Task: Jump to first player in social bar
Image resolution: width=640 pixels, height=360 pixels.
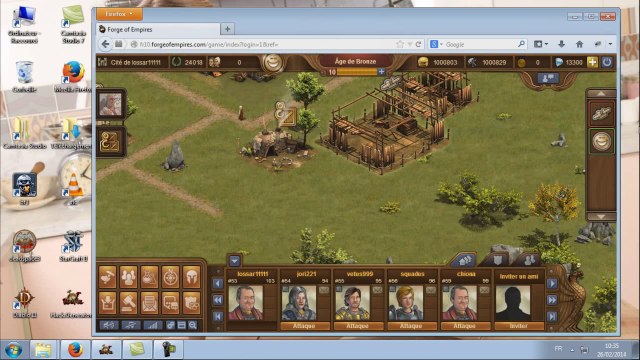Action: [x=218, y=316]
